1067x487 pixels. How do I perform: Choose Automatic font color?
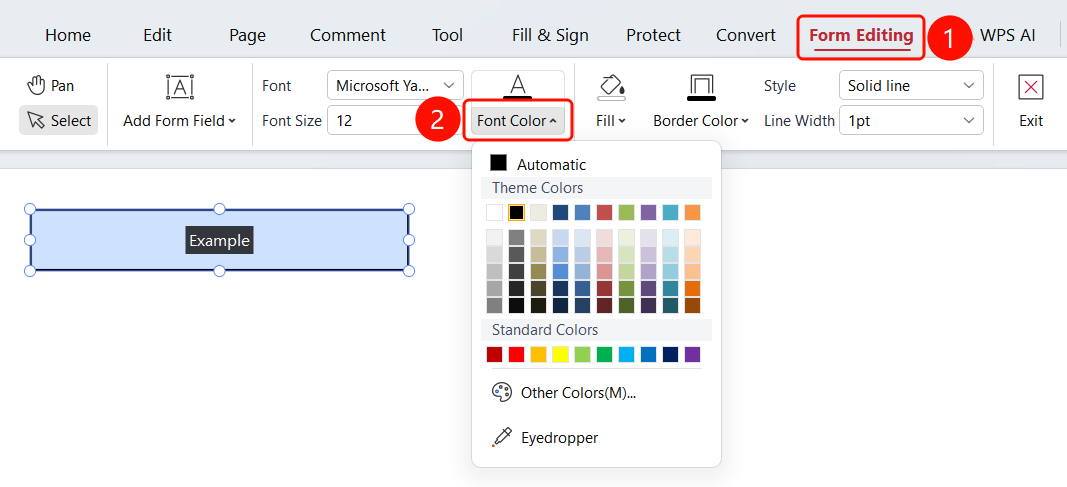[538, 164]
